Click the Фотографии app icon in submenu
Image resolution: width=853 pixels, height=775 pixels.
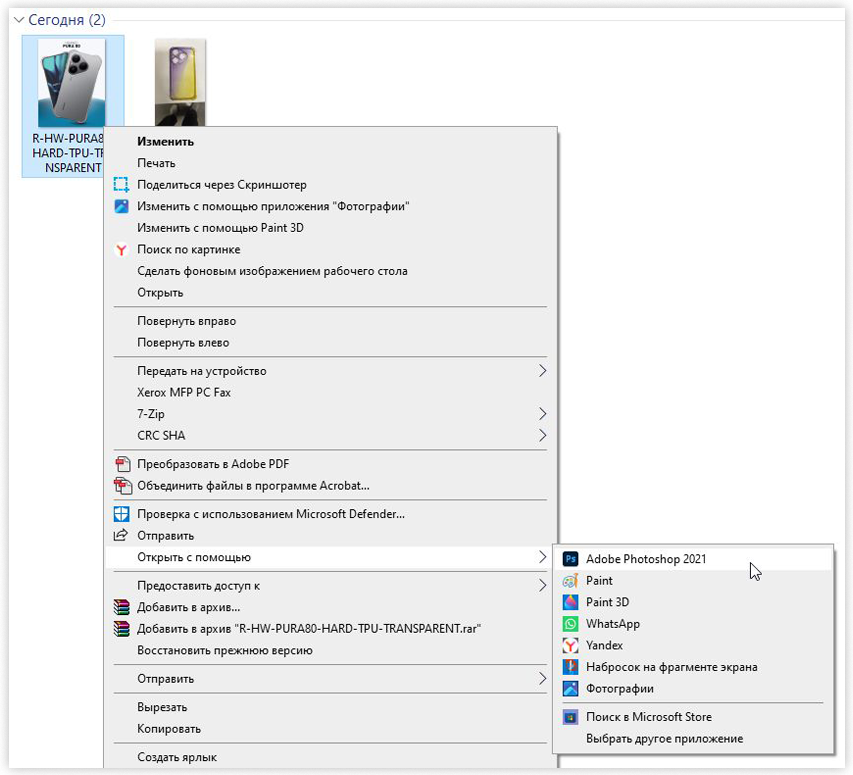click(570, 689)
